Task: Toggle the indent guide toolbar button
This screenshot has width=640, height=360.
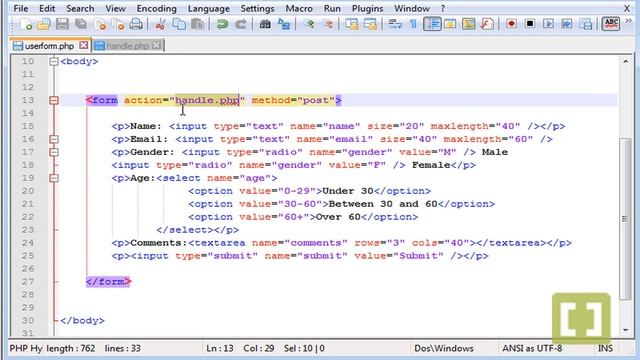Action: [432, 24]
